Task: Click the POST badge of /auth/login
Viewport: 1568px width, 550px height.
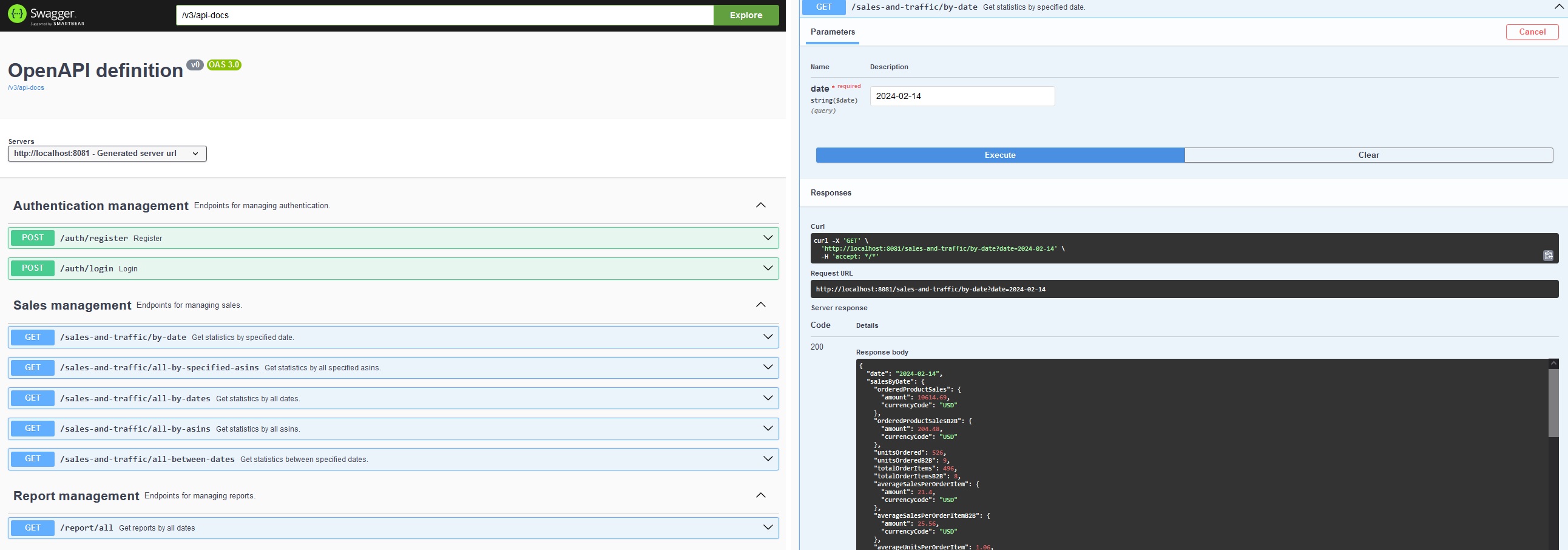Action: [x=33, y=268]
